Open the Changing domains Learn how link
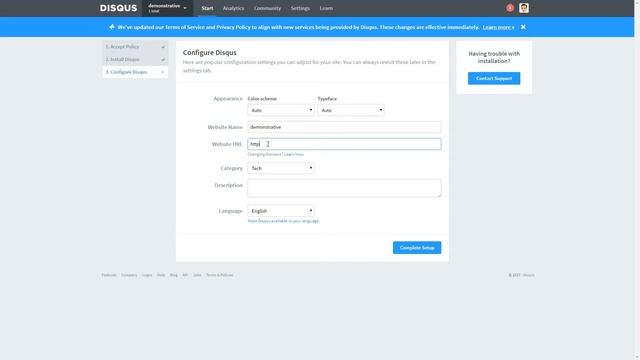This screenshot has height=360, width=640. pos(293,154)
